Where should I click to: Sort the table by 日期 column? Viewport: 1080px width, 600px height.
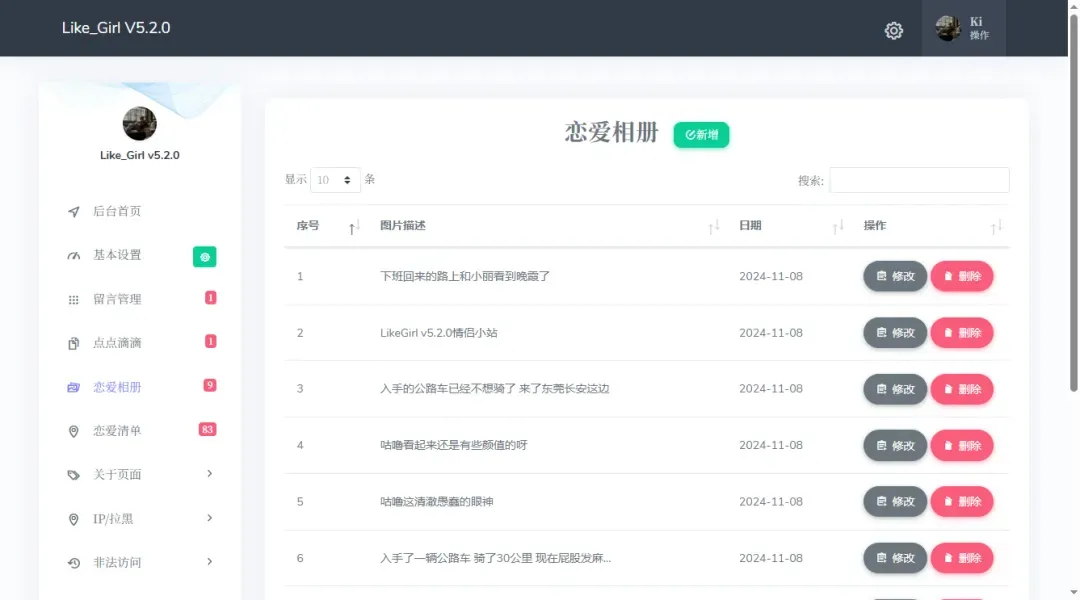838,227
